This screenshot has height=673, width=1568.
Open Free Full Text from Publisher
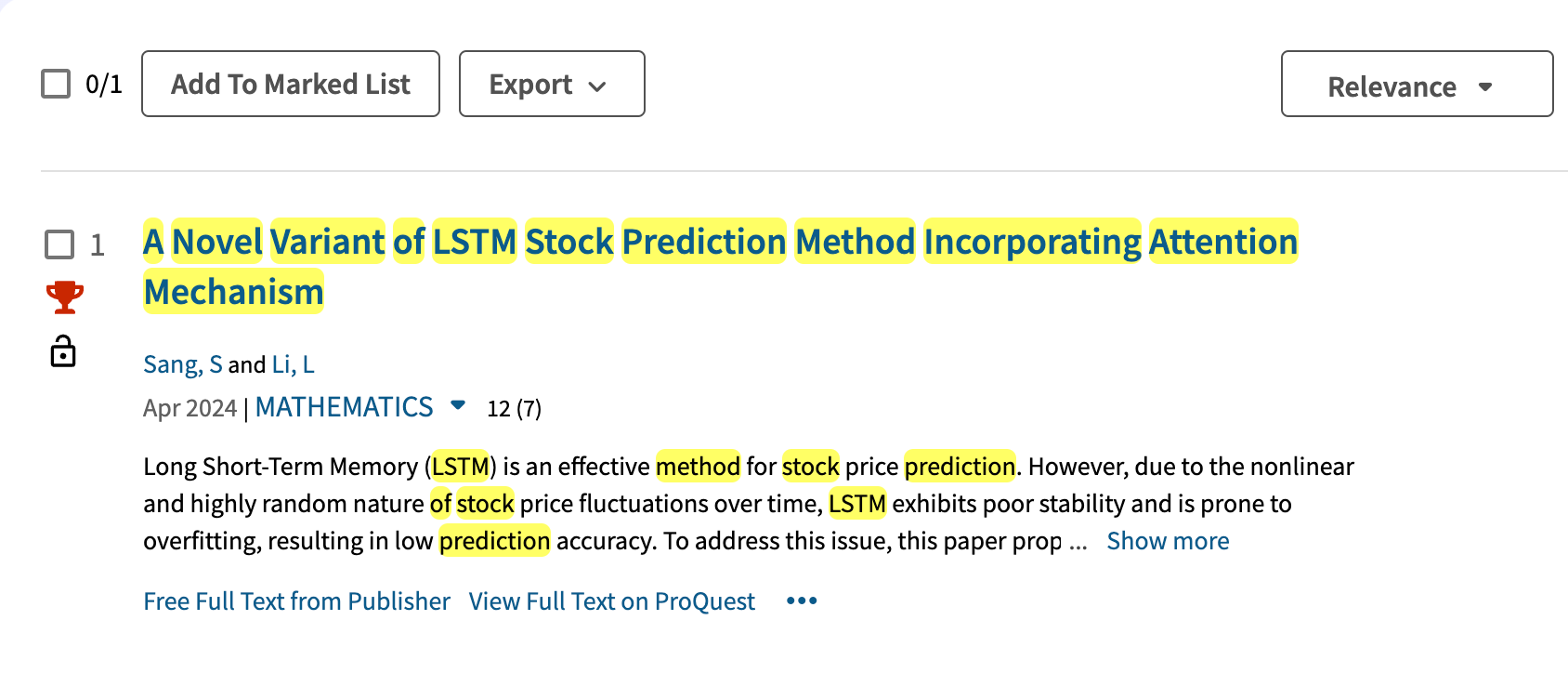296,601
